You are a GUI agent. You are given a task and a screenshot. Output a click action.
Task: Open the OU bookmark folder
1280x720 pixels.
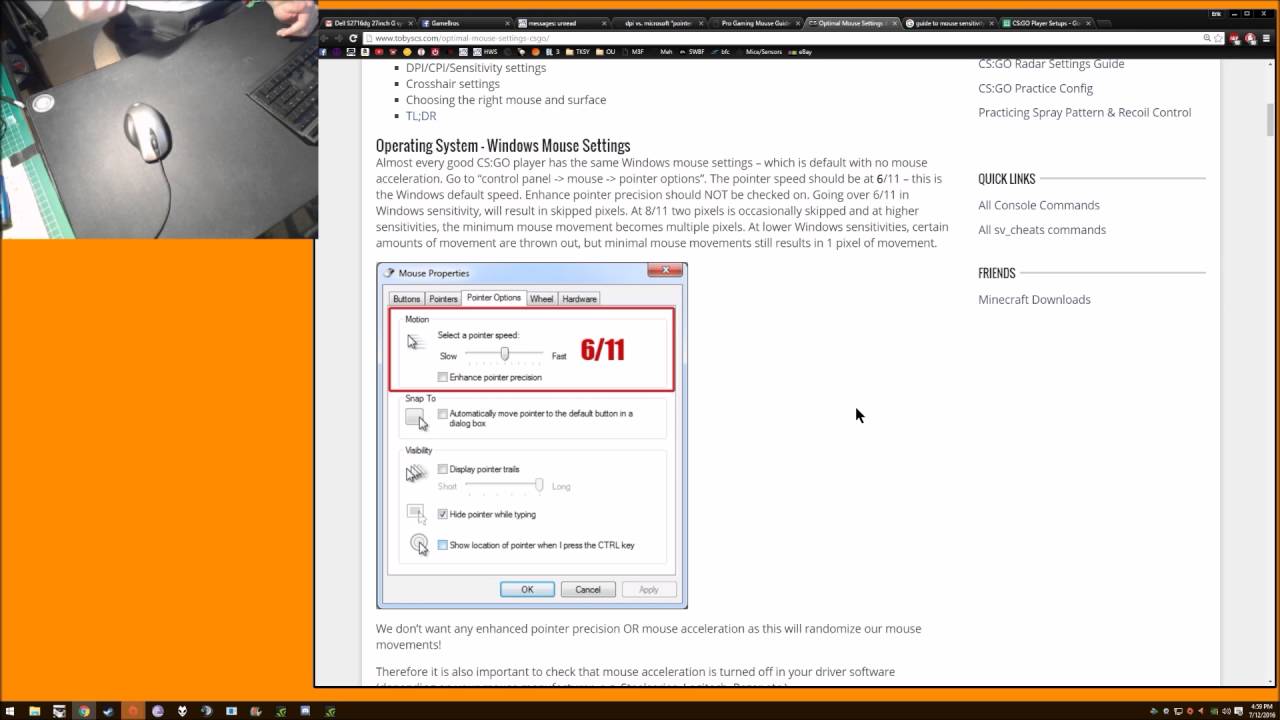[606, 51]
